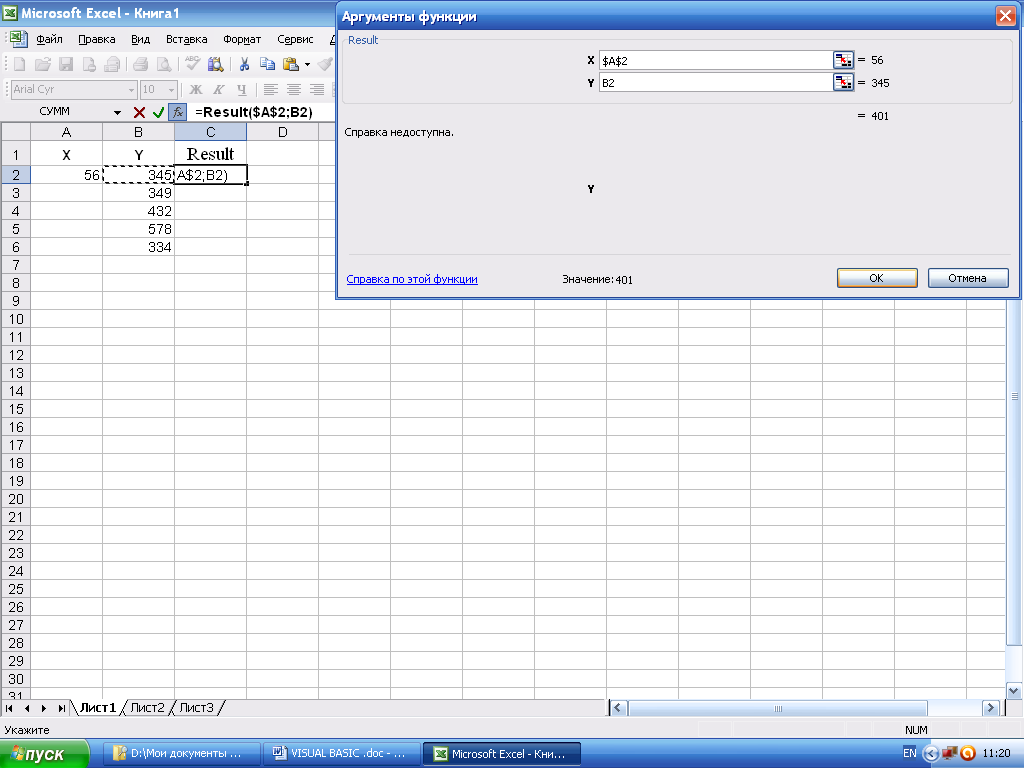
Task: Open the Вид menu
Action: [140, 39]
